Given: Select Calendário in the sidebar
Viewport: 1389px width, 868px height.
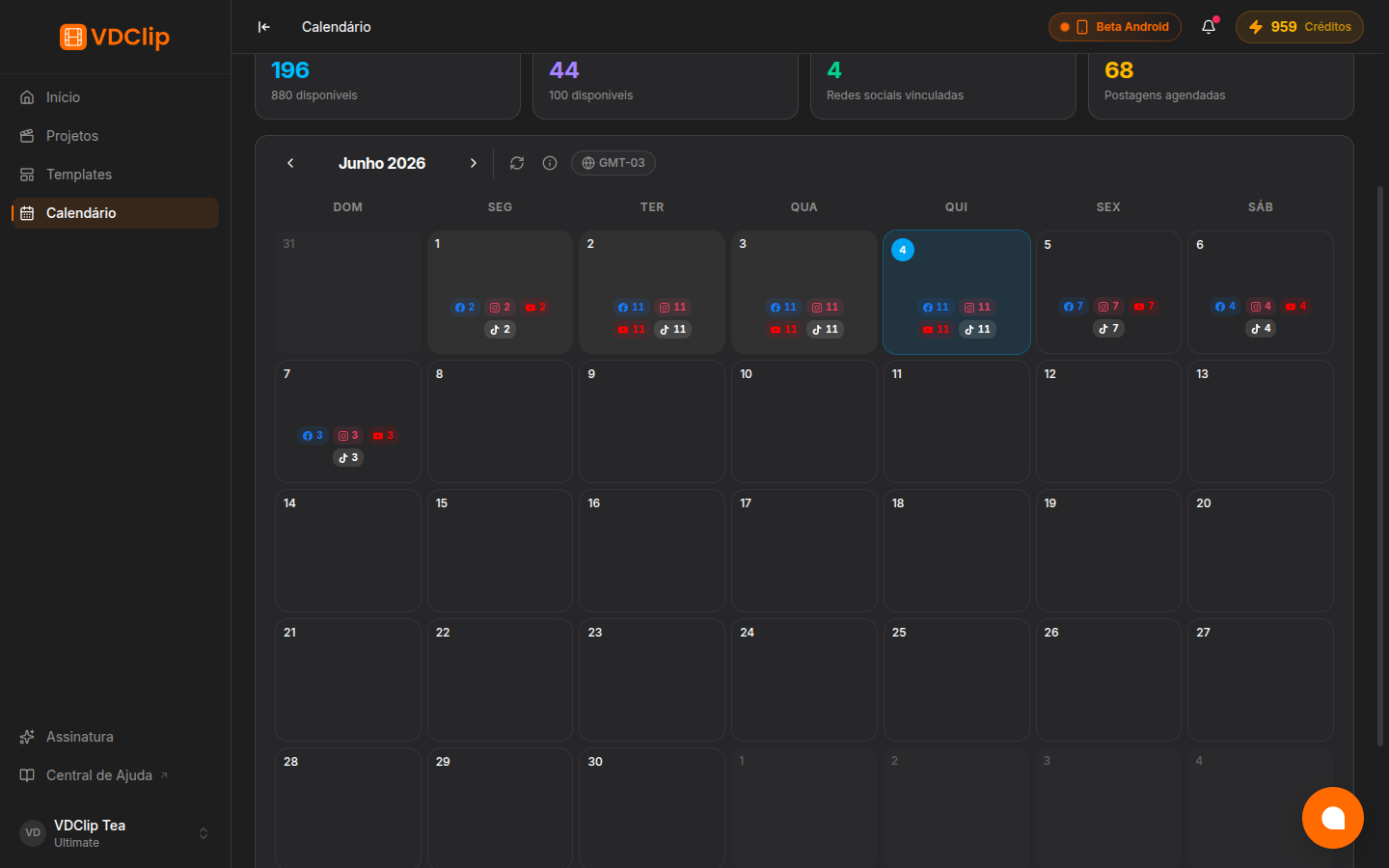Looking at the screenshot, I should point(115,213).
